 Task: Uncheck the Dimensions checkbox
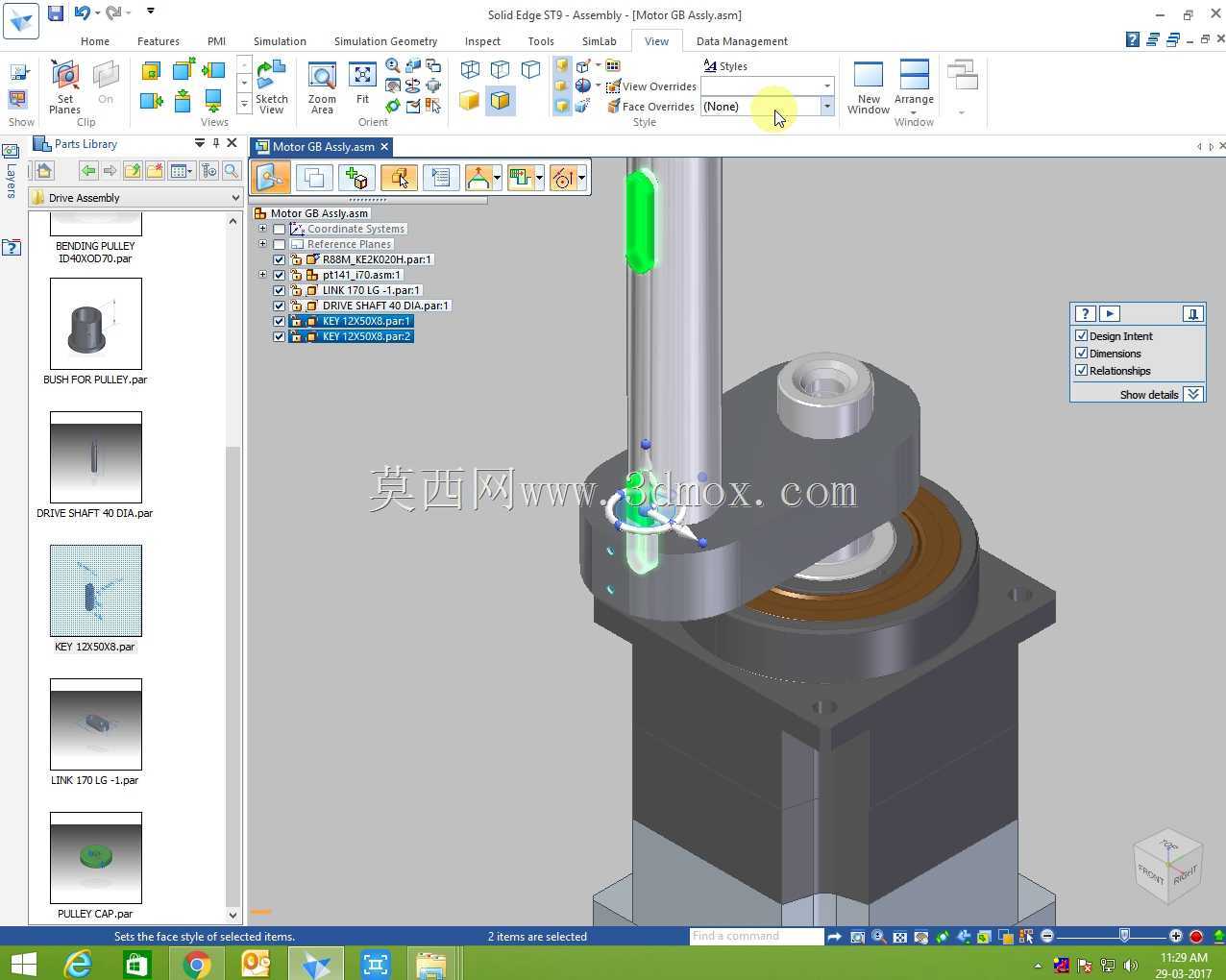(x=1081, y=354)
